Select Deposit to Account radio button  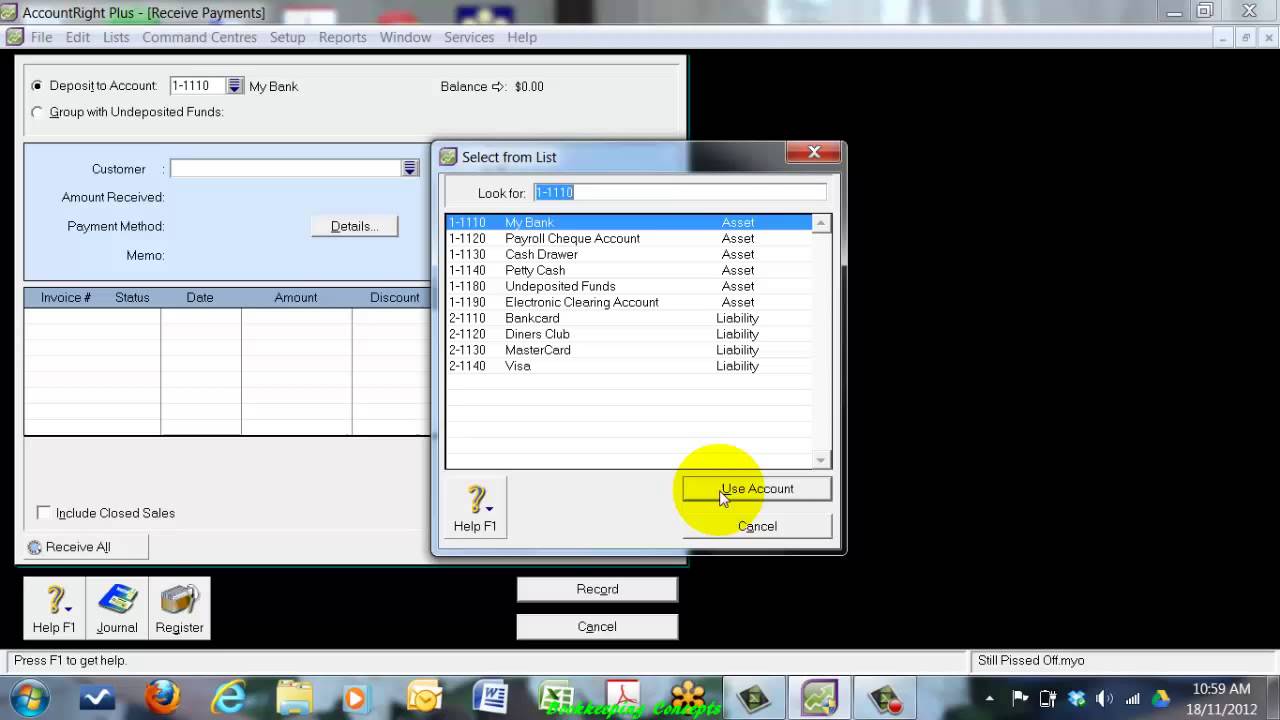[x=38, y=86]
